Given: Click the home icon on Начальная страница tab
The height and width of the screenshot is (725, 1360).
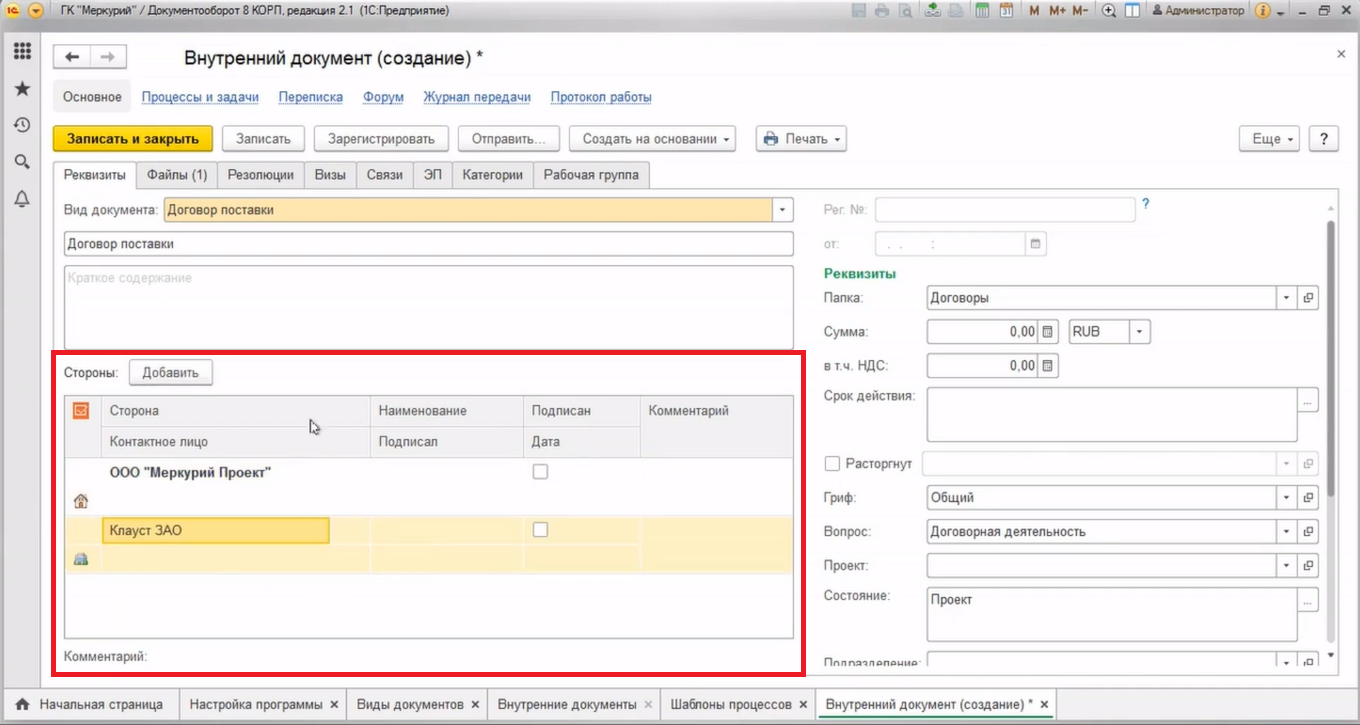Looking at the screenshot, I should pyautogui.click(x=22, y=704).
